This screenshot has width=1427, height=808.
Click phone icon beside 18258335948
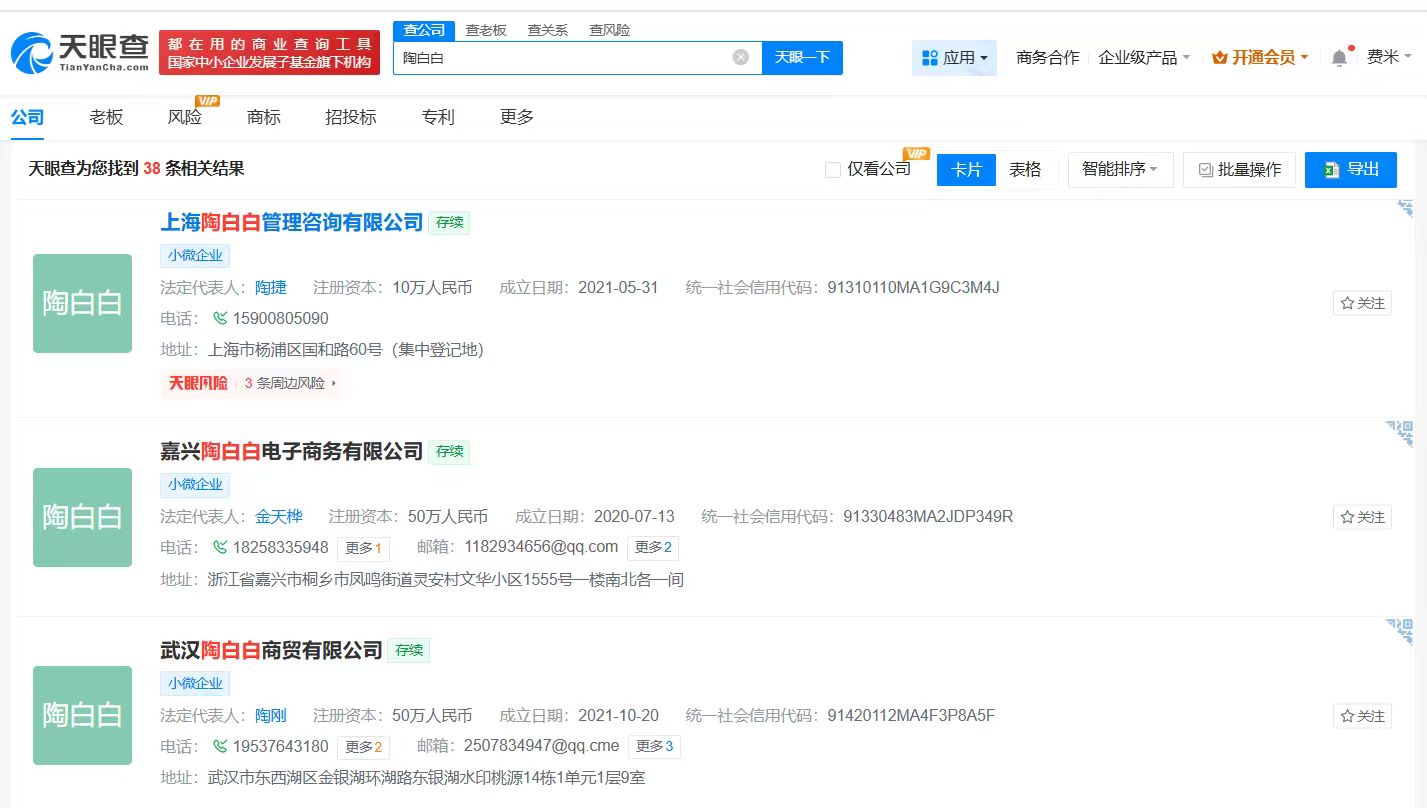(220, 548)
